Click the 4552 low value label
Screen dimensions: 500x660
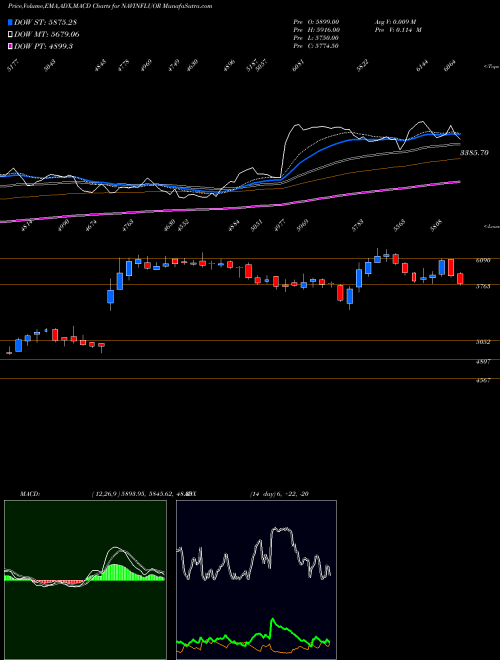[x=184, y=226]
